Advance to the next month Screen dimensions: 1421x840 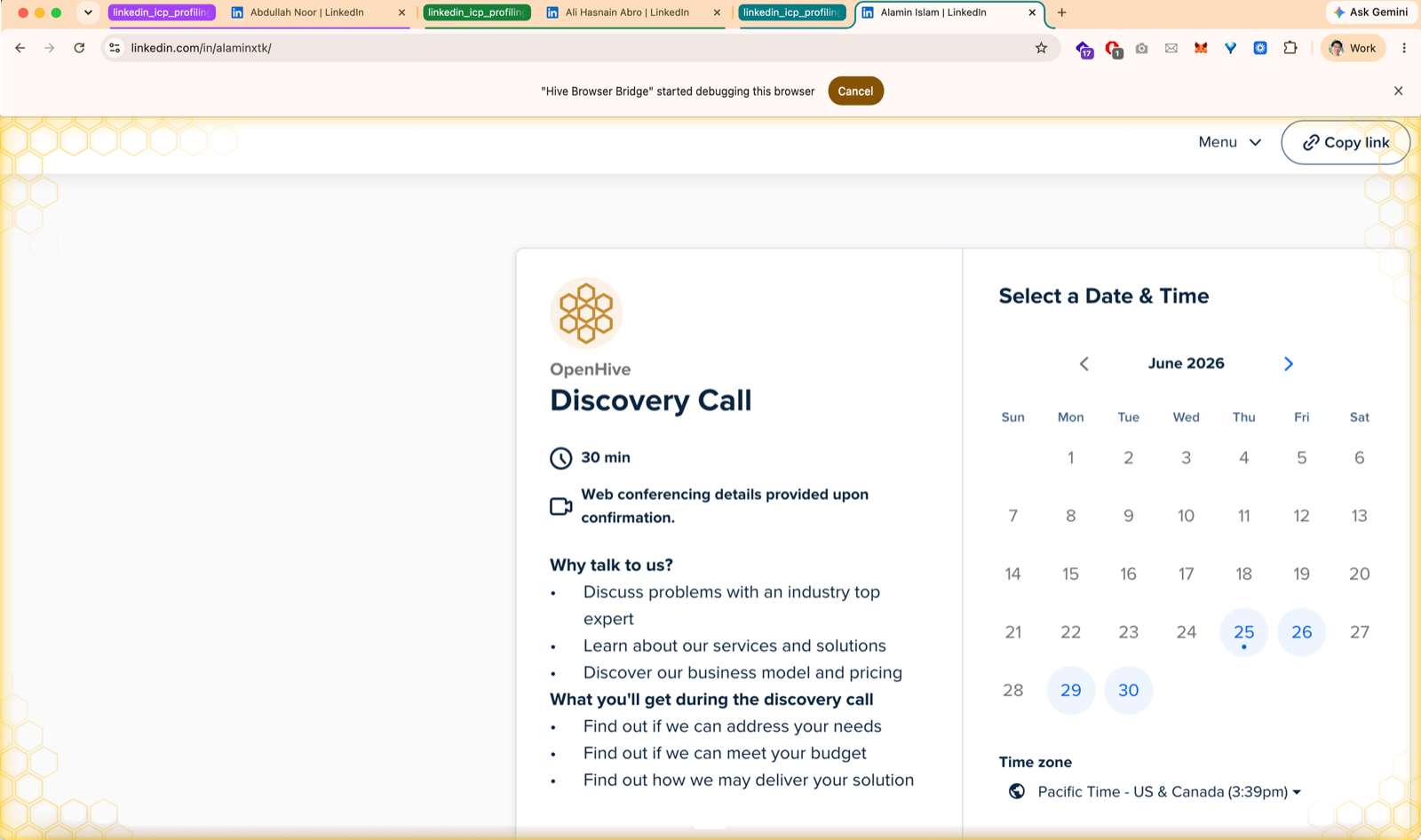pyautogui.click(x=1289, y=363)
